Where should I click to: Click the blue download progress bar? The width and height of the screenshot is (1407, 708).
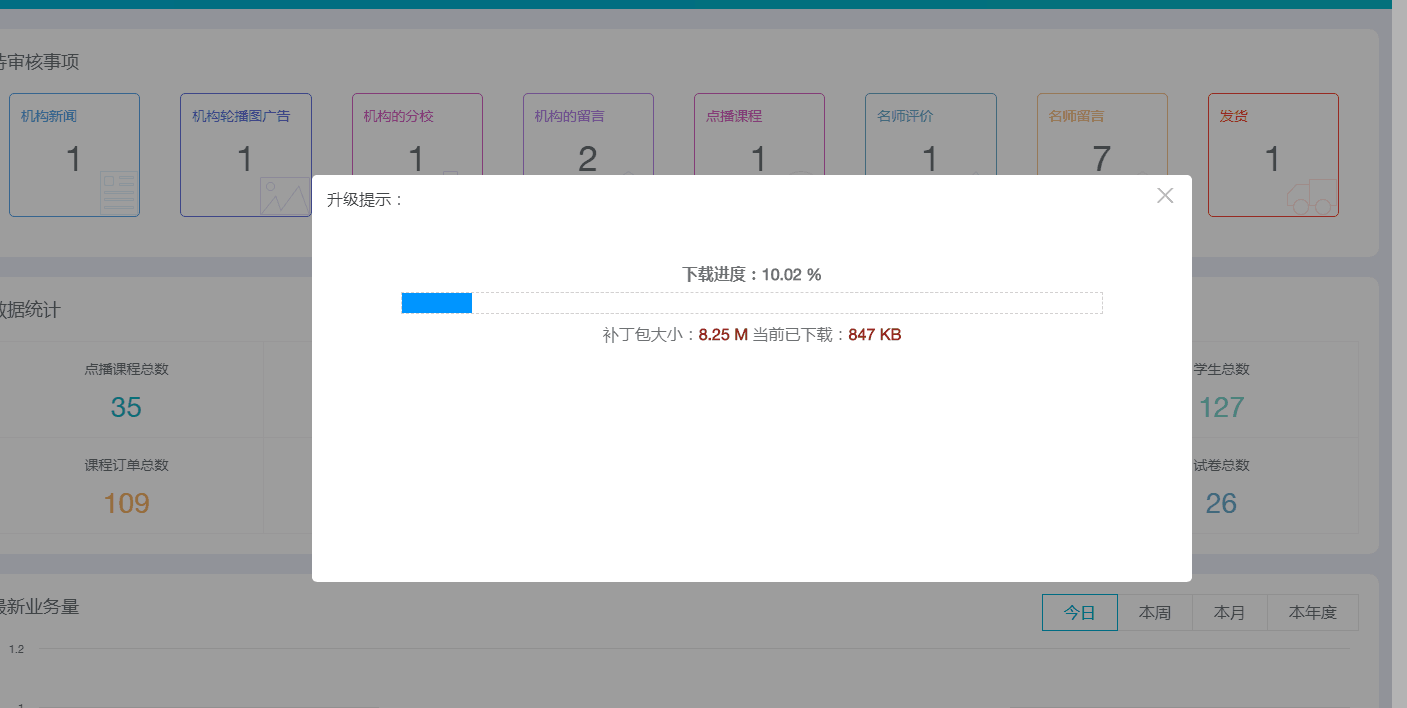coord(437,303)
